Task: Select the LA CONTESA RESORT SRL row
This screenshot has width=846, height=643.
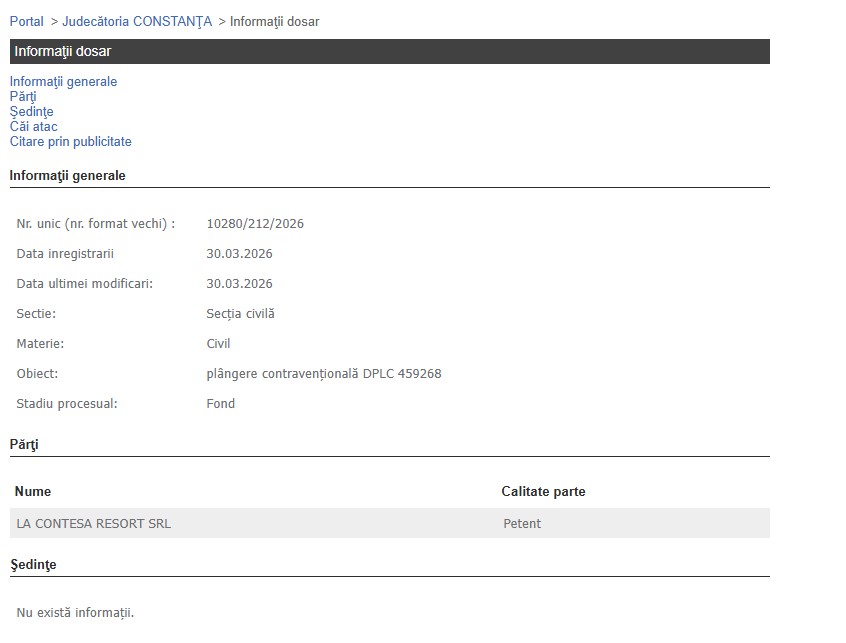Action: (94, 523)
